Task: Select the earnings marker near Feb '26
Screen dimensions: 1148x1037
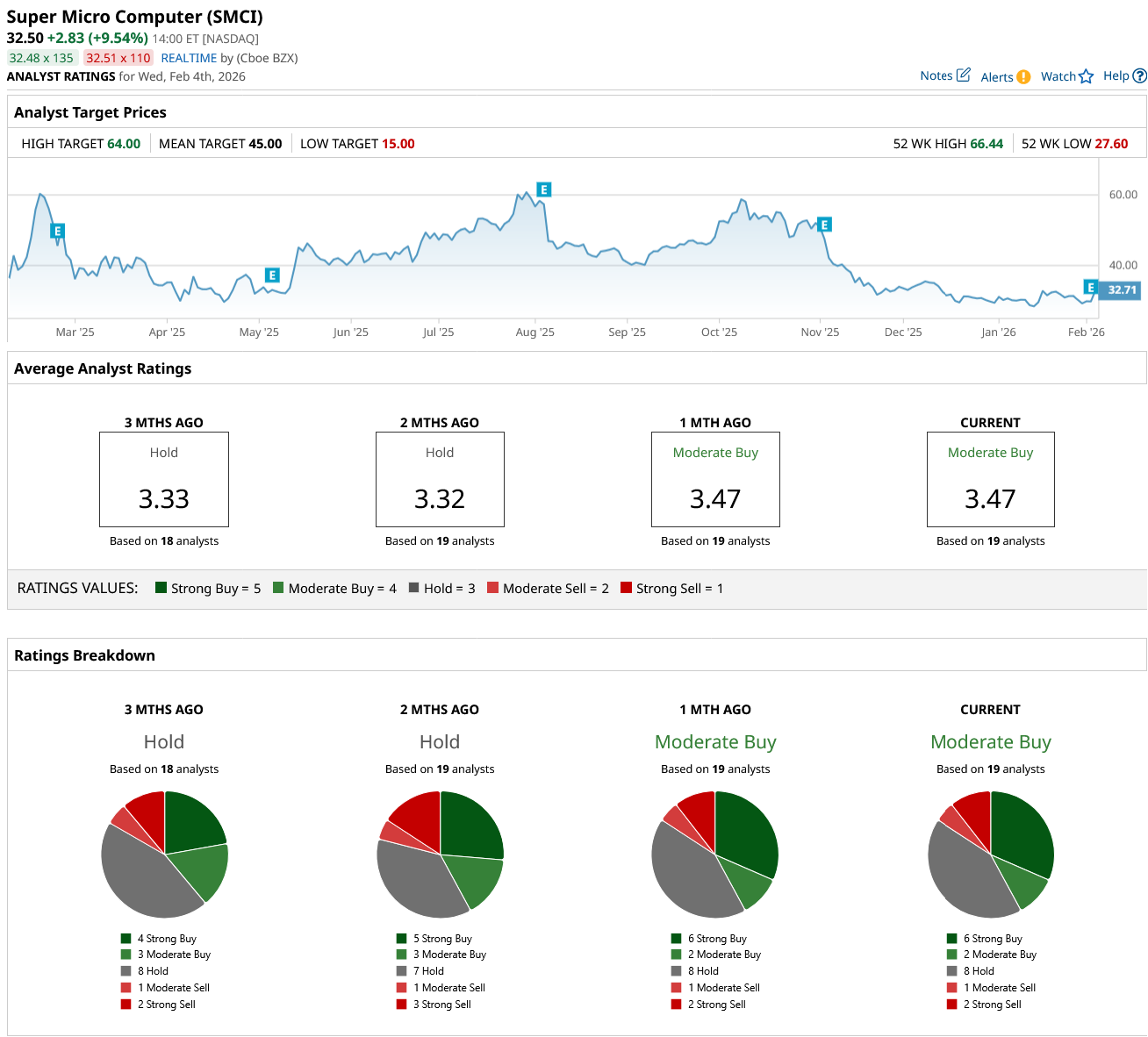Action: [1090, 288]
